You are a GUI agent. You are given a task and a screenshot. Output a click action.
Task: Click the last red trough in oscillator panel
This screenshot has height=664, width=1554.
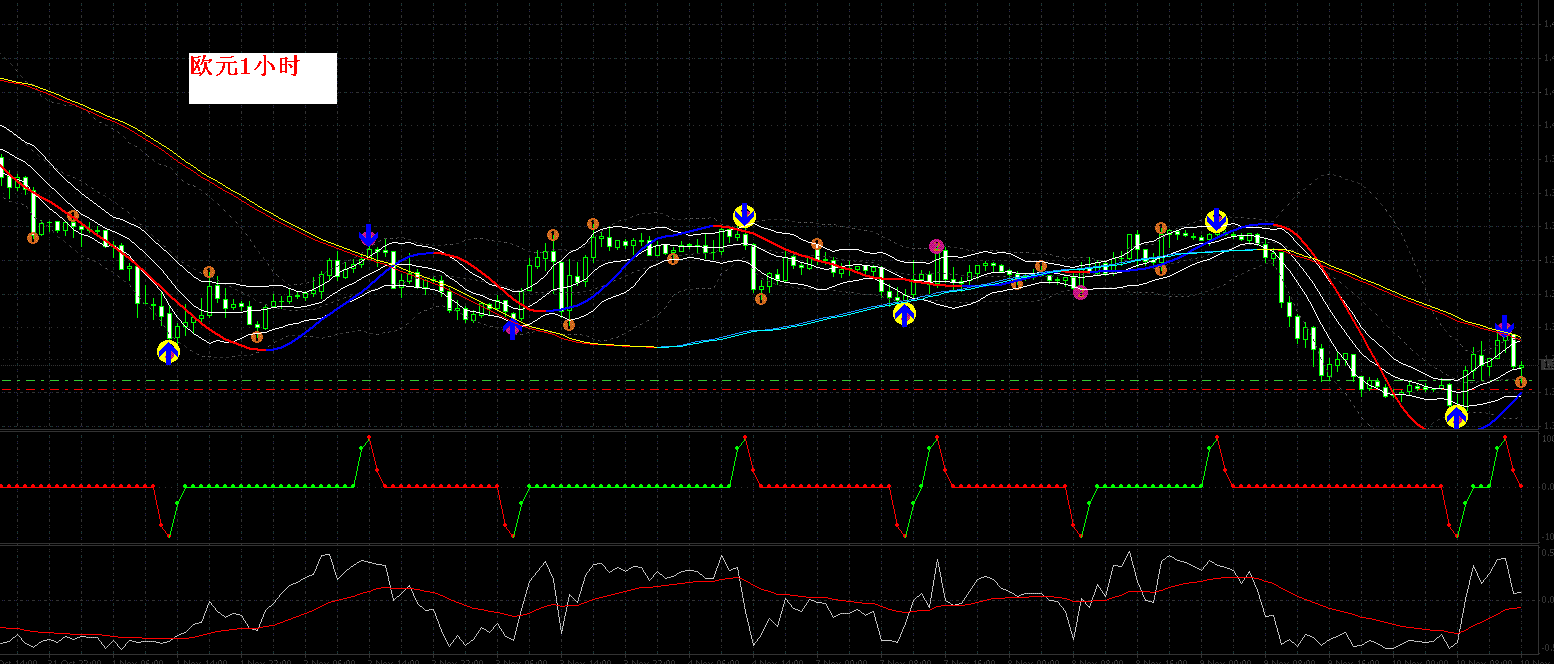pos(1457,537)
